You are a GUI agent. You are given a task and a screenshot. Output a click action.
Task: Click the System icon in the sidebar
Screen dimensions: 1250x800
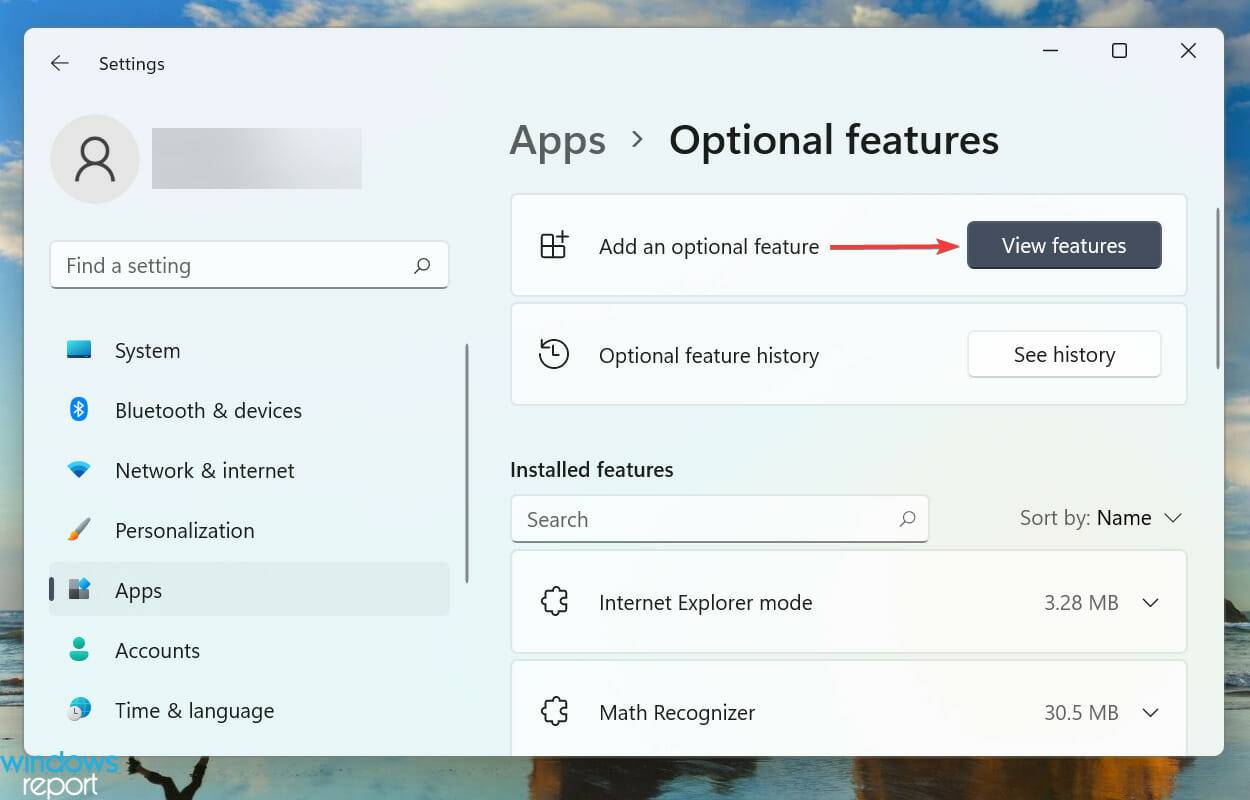coord(78,350)
